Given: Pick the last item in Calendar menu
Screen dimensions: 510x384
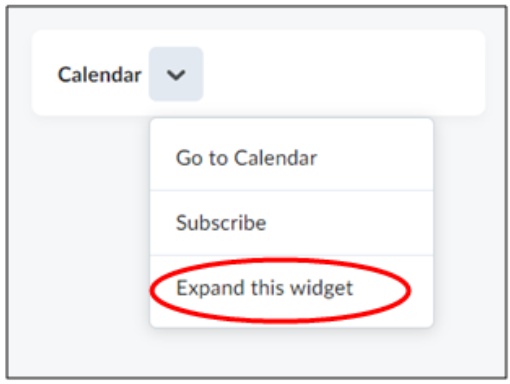Looking at the screenshot, I should click(291, 288).
